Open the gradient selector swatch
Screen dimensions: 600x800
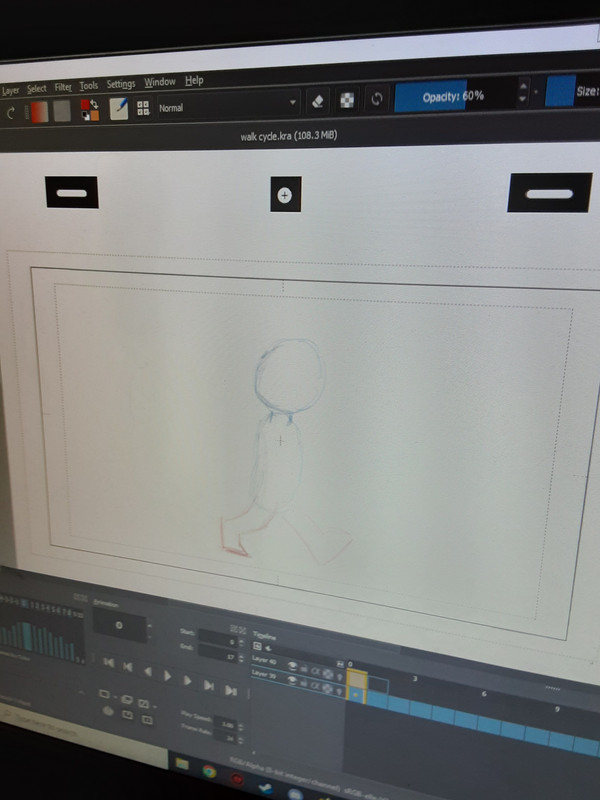(39, 112)
